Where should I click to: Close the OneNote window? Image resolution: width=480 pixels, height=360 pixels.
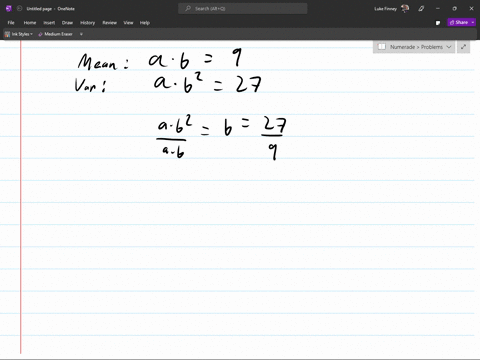tap(471, 9)
